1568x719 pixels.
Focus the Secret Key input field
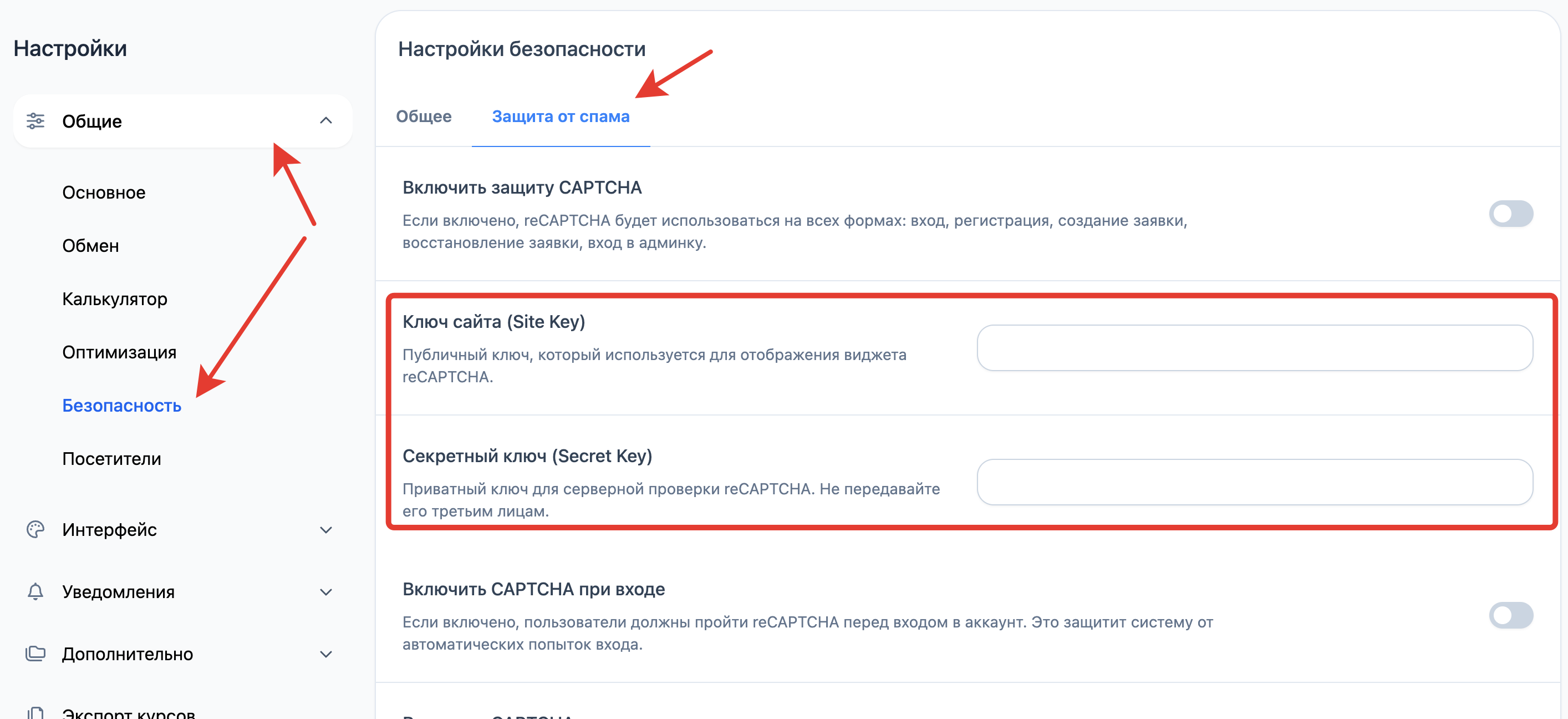1255,482
